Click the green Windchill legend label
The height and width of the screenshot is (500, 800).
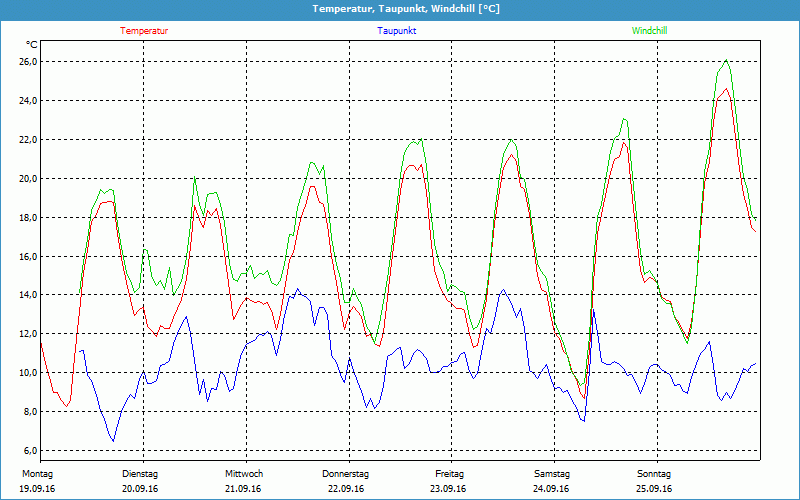coord(649,31)
